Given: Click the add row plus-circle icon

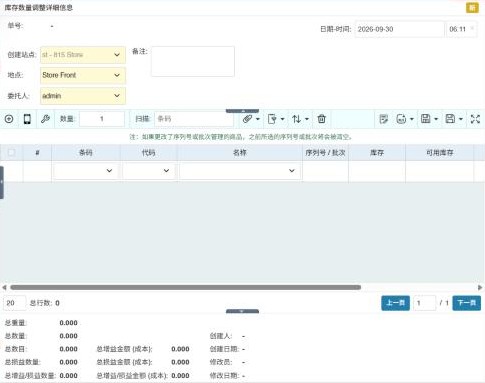Looking at the screenshot, I should coord(9,119).
